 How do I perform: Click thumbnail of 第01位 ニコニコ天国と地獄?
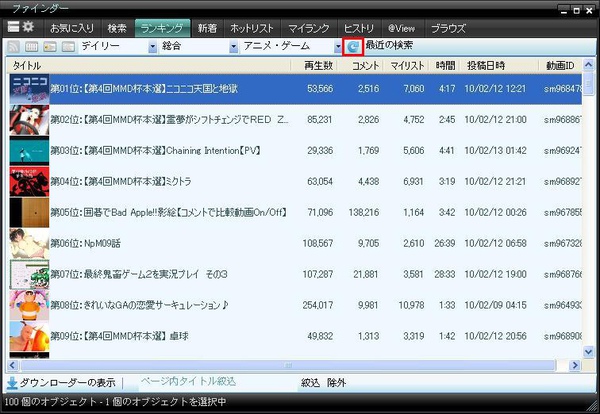click(29, 89)
